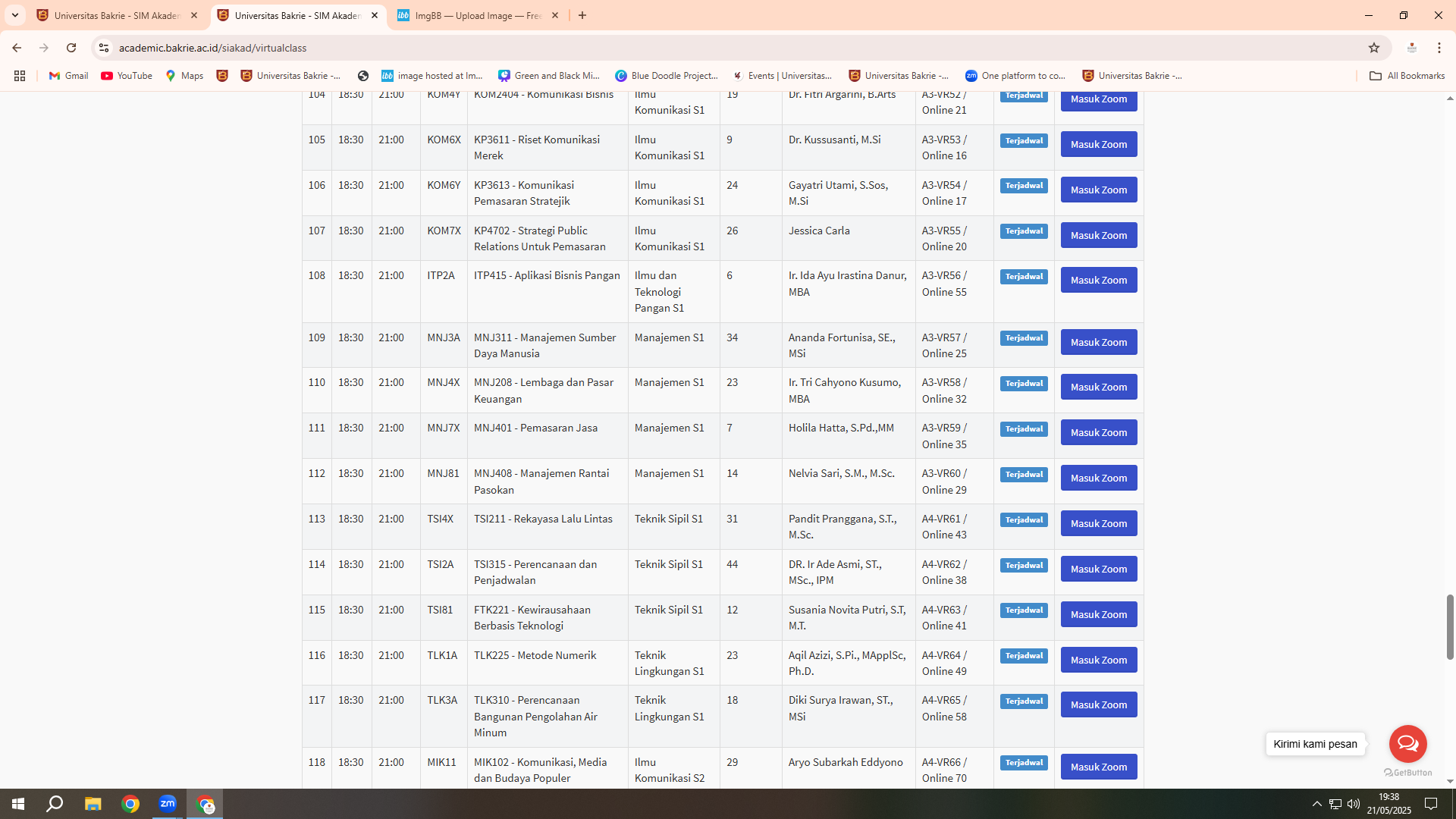This screenshot has height=819, width=1456.
Task: Select 'TSI315 - Perencanaan dan Penjadwalan' cell
Action: tap(548, 572)
